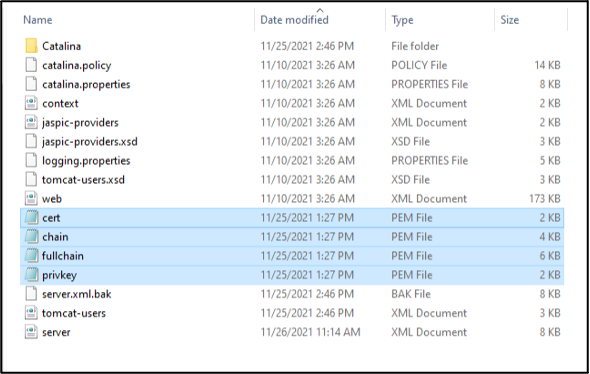Click the Catalina folder icon
The width and height of the screenshot is (590, 374).
click(32, 46)
